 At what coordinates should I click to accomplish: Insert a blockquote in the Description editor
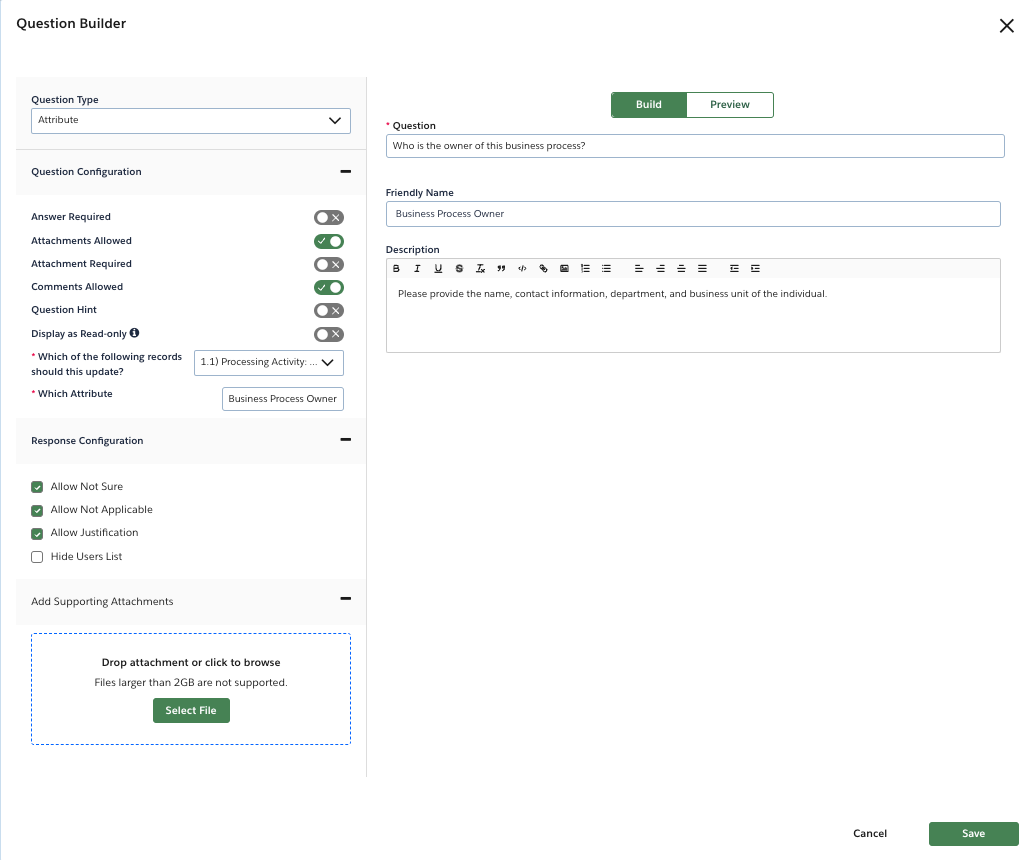[x=501, y=268]
